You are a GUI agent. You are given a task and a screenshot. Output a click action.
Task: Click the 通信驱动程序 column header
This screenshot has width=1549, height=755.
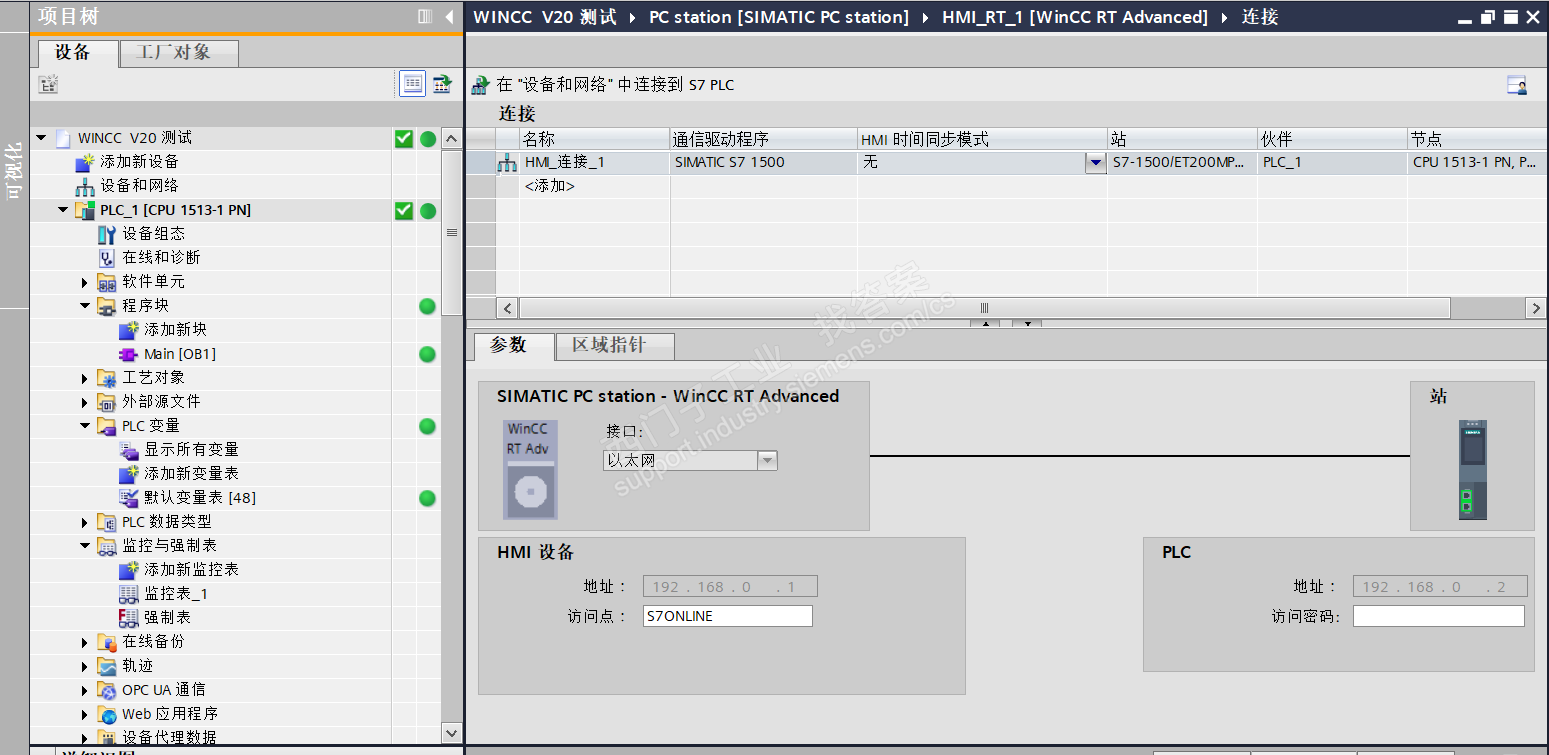click(764, 139)
